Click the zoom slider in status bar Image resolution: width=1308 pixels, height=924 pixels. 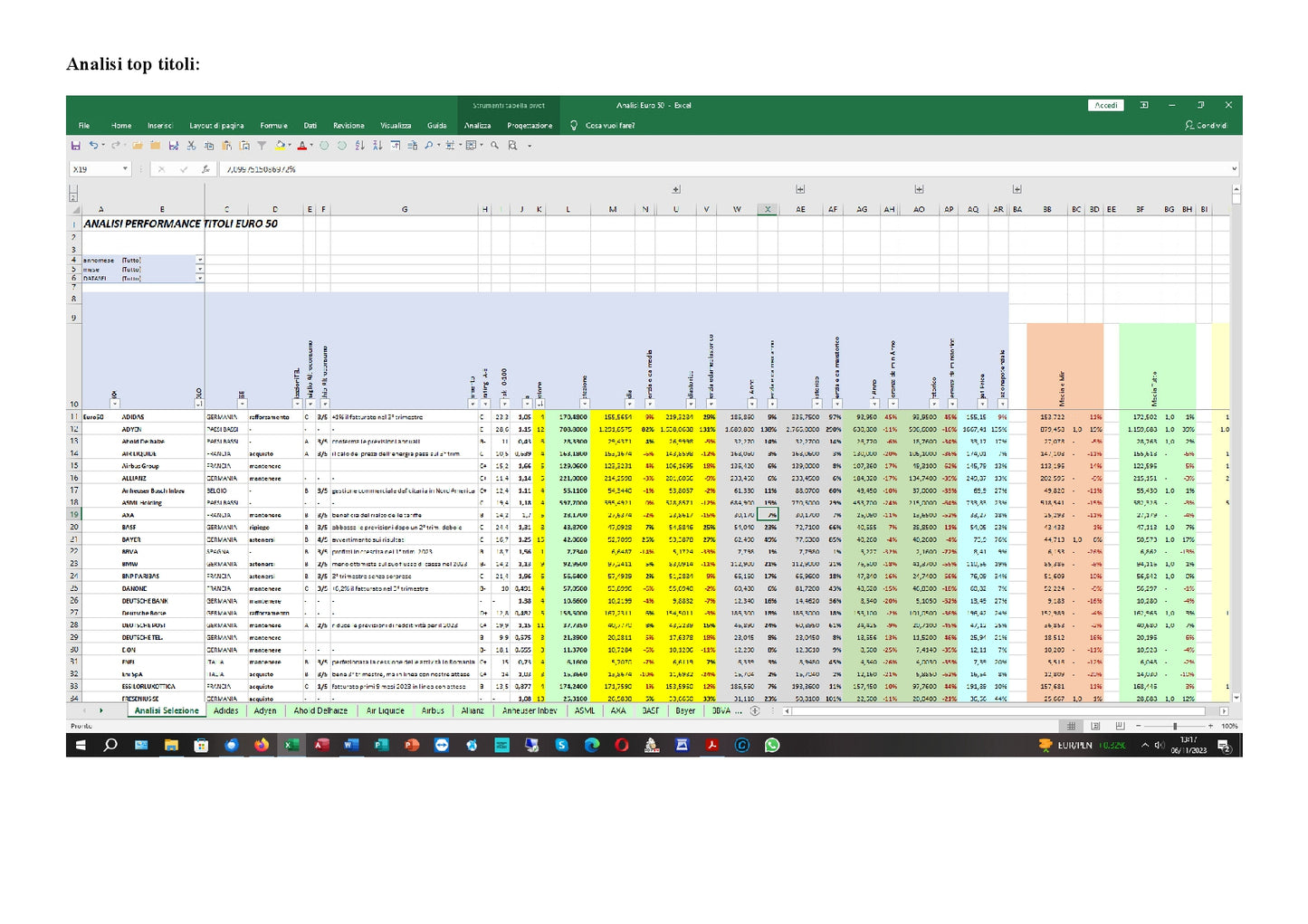[x=1175, y=726]
